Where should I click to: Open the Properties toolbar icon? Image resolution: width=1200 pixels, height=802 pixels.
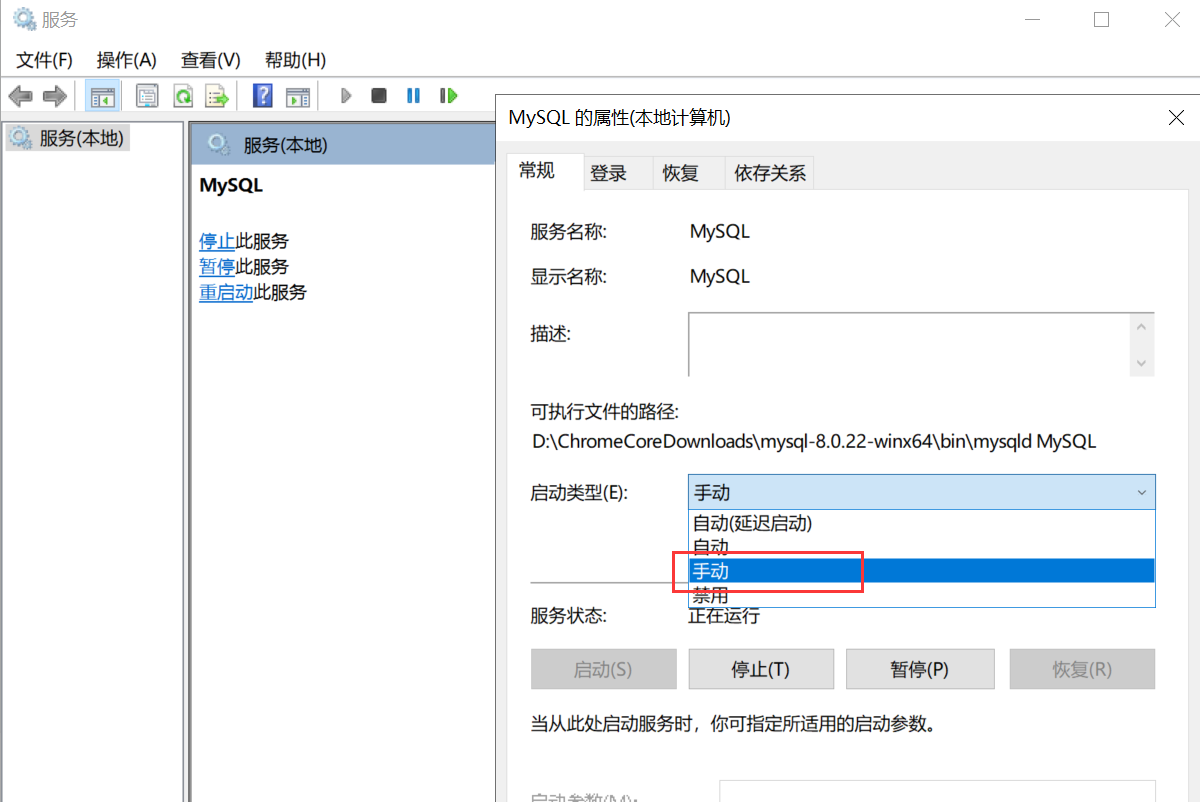point(148,96)
